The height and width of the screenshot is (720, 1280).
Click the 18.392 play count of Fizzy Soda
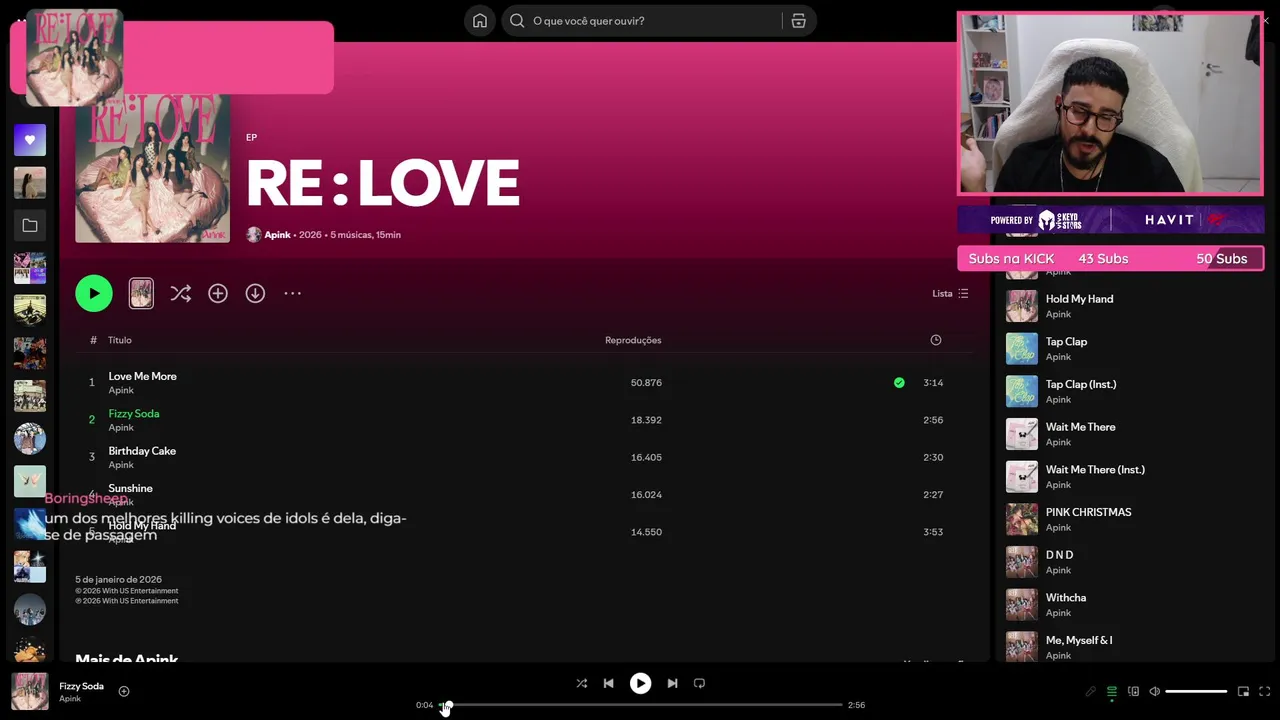point(646,420)
